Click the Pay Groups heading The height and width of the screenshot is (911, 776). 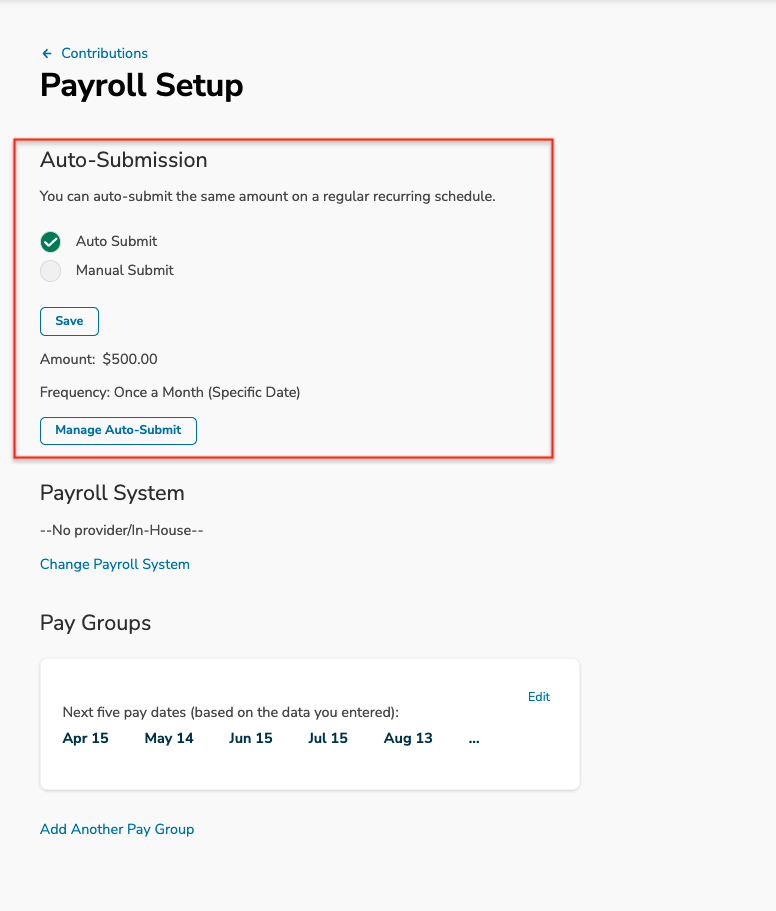click(x=95, y=623)
